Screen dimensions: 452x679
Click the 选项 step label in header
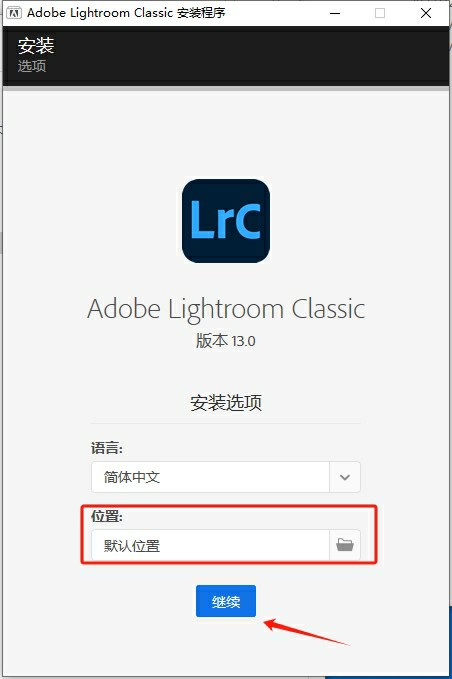pyautogui.click(x=32, y=66)
